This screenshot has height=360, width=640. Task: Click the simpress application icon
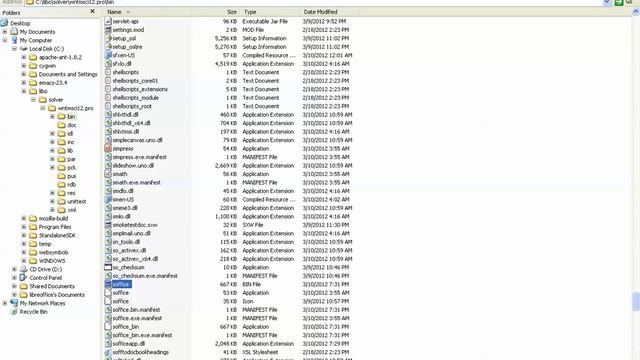[108, 149]
